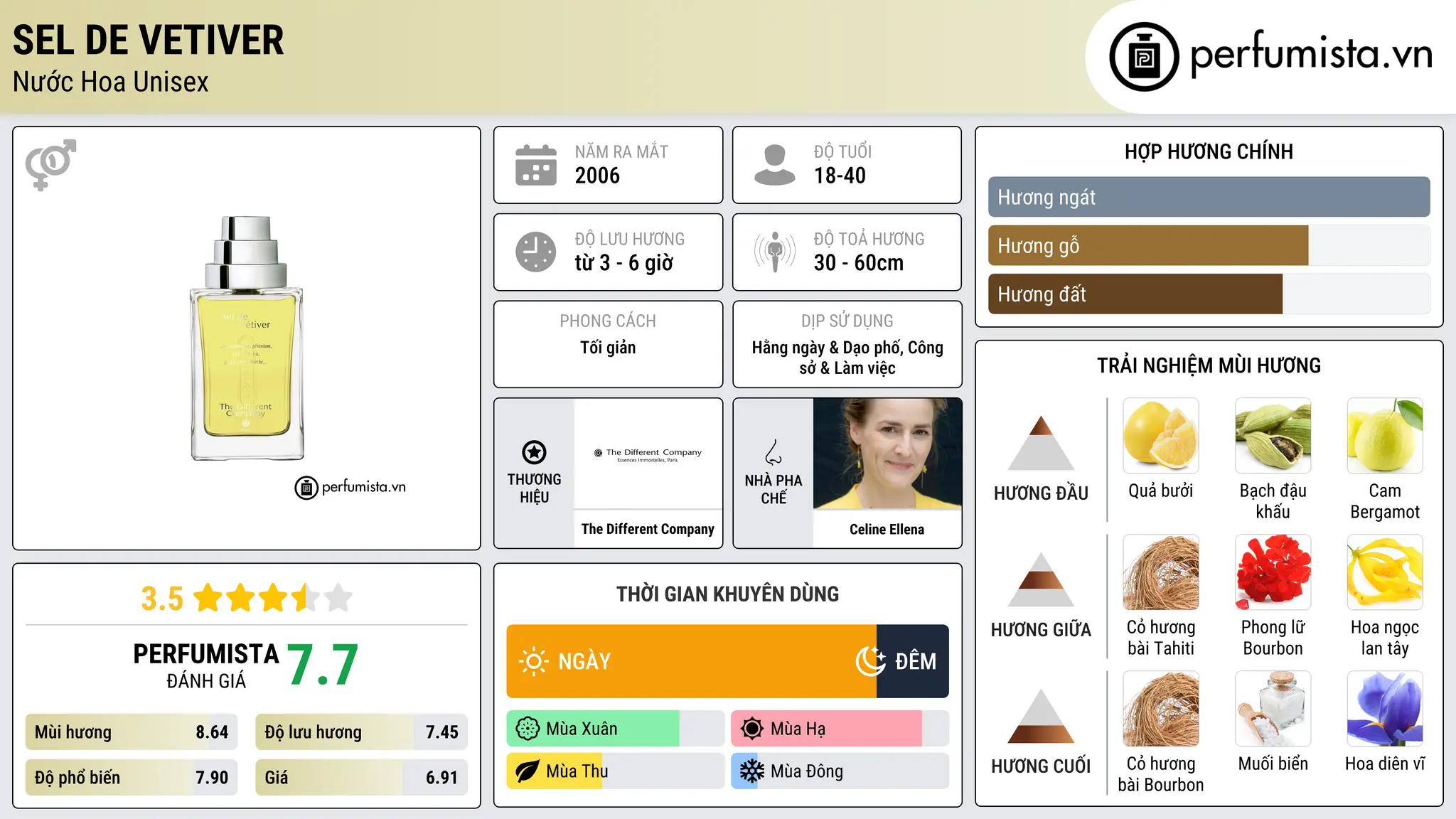This screenshot has height=819, width=1456.
Task: Click the sun icon in day bar
Action: click(533, 661)
